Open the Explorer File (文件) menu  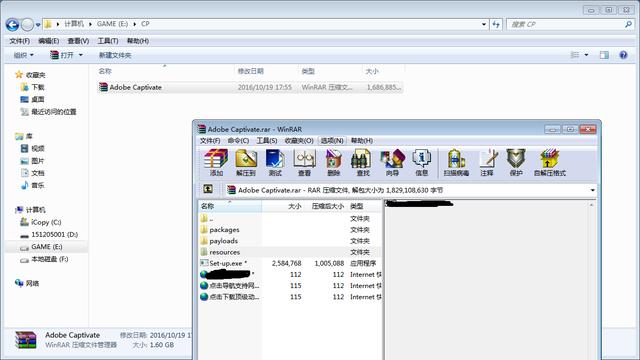tap(19, 41)
